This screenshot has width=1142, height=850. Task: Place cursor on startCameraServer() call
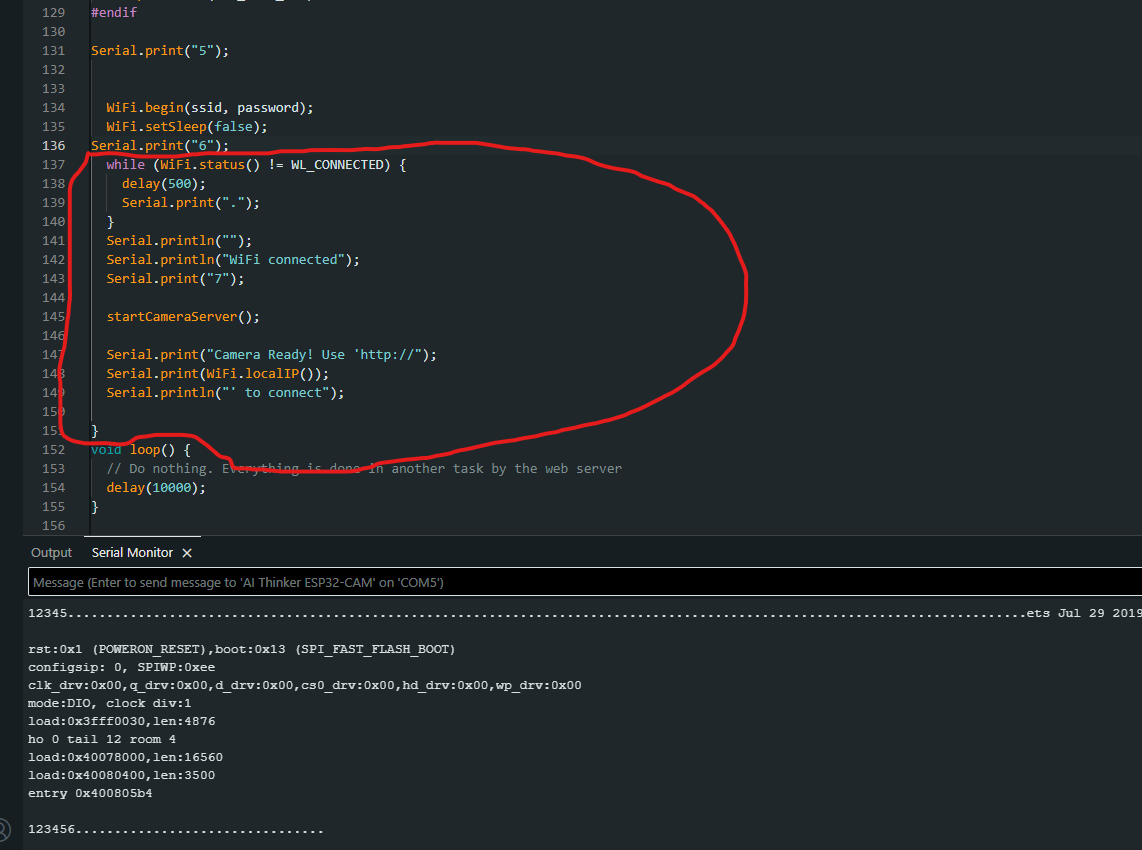point(183,317)
